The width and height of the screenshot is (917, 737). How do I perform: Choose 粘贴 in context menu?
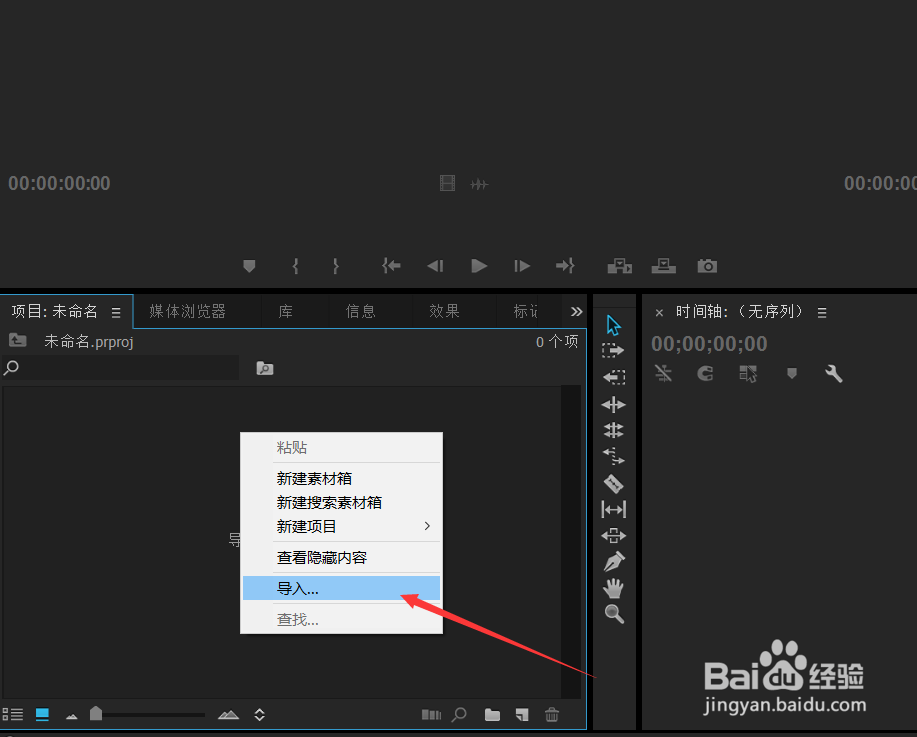(342, 447)
